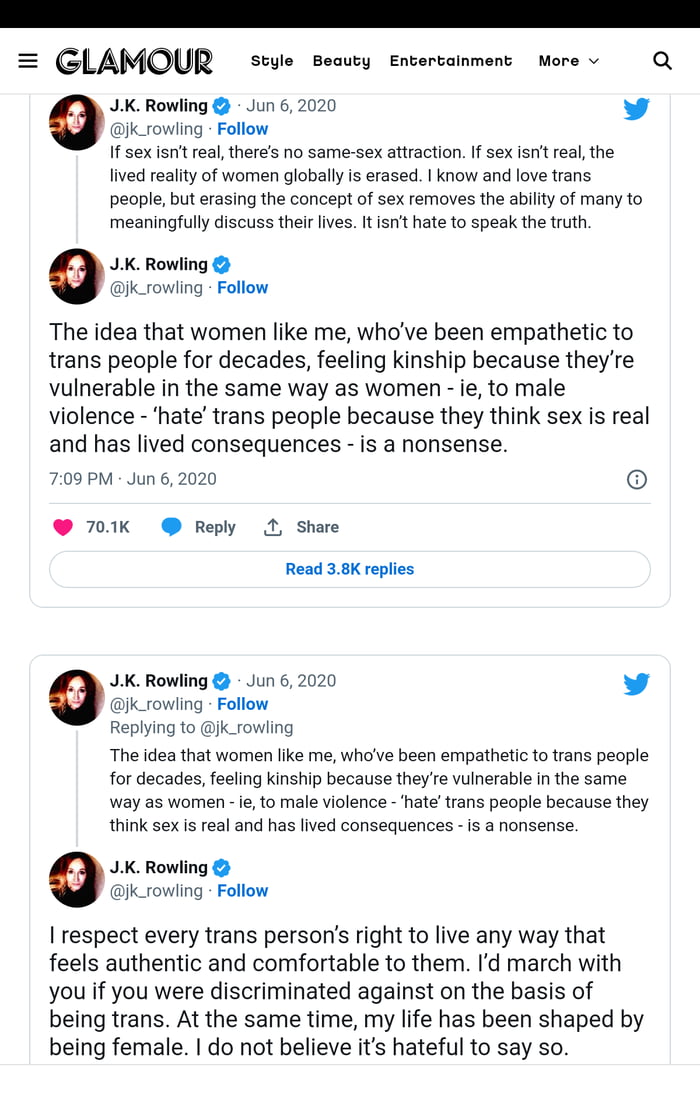Click J.K. Rowling's profile avatar on the top tweet
700x1120 pixels.
(76, 122)
